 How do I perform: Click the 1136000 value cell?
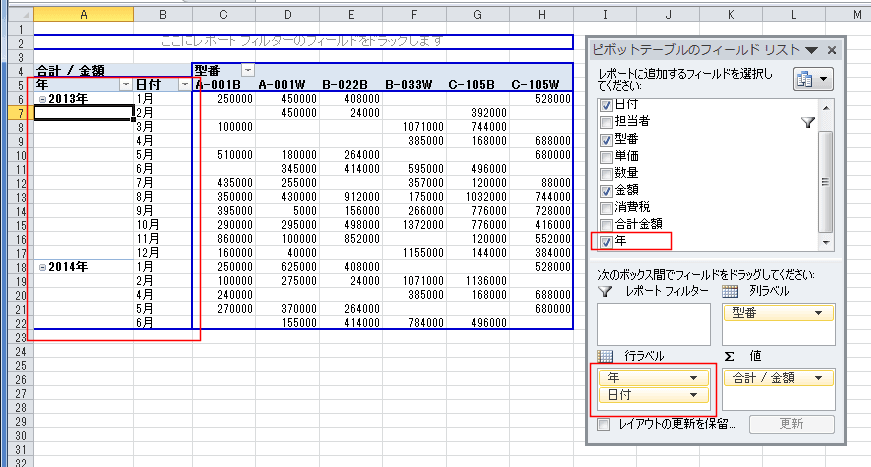coord(478,282)
